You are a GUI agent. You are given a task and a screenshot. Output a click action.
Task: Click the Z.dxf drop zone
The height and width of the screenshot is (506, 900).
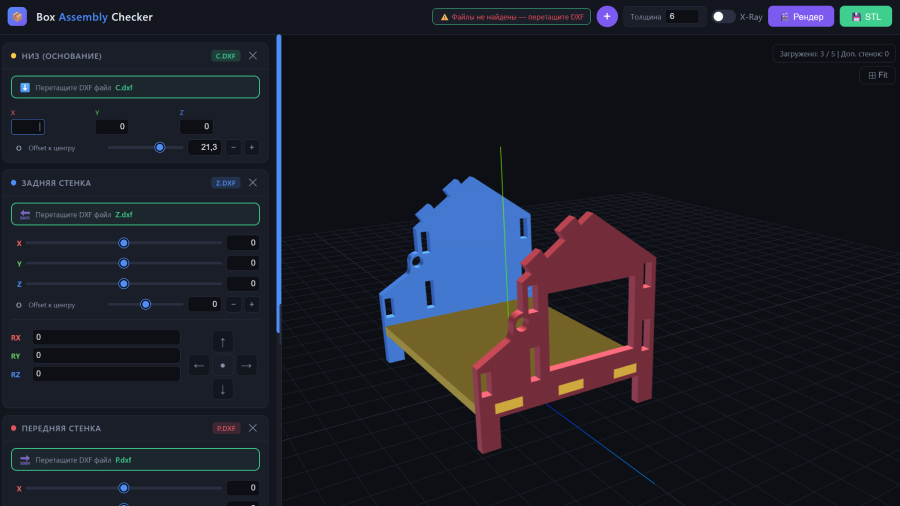[135, 214]
